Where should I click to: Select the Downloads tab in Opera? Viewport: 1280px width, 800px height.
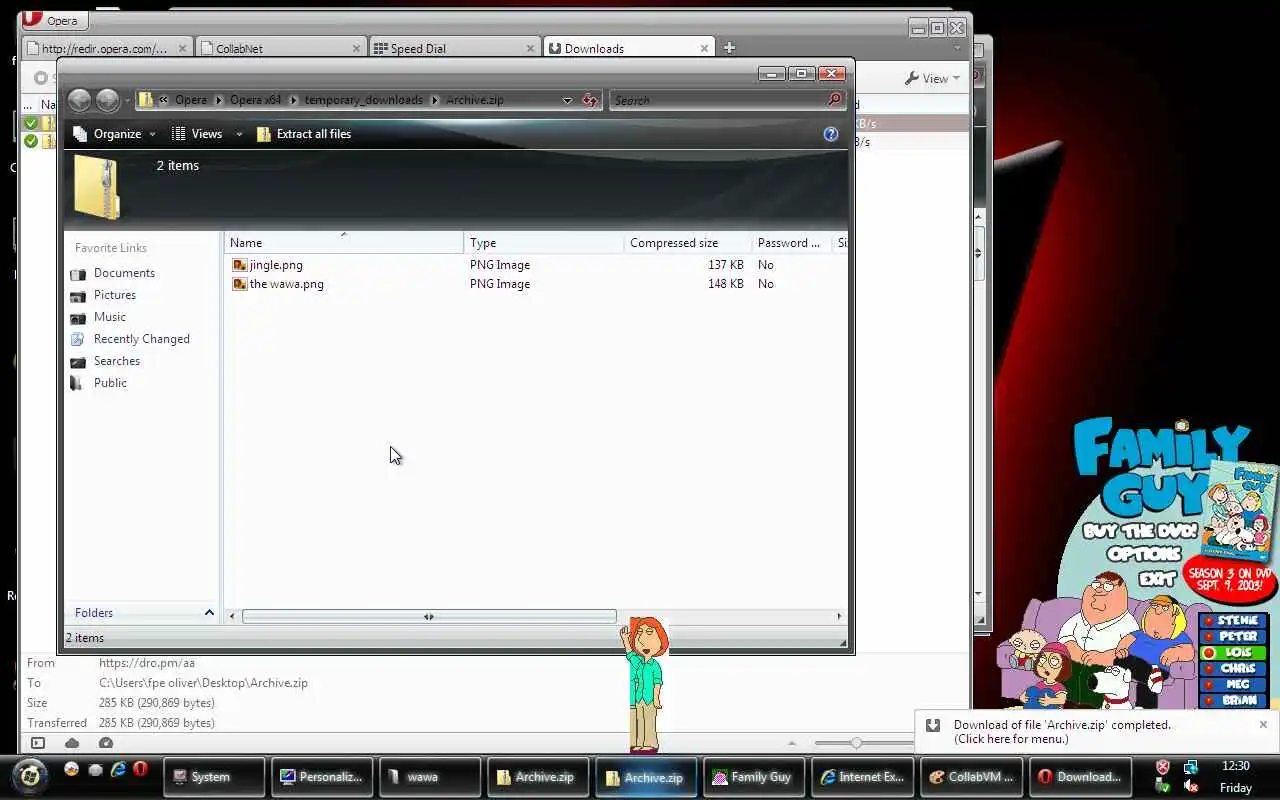628,48
